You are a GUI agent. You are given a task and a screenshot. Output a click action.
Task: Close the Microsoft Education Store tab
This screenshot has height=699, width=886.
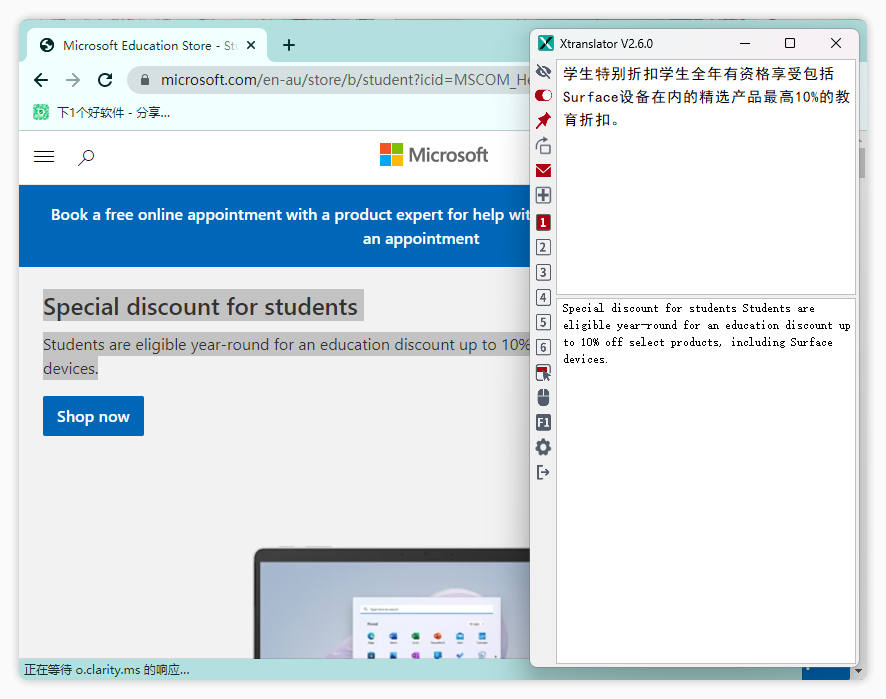click(x=251, y=45)
